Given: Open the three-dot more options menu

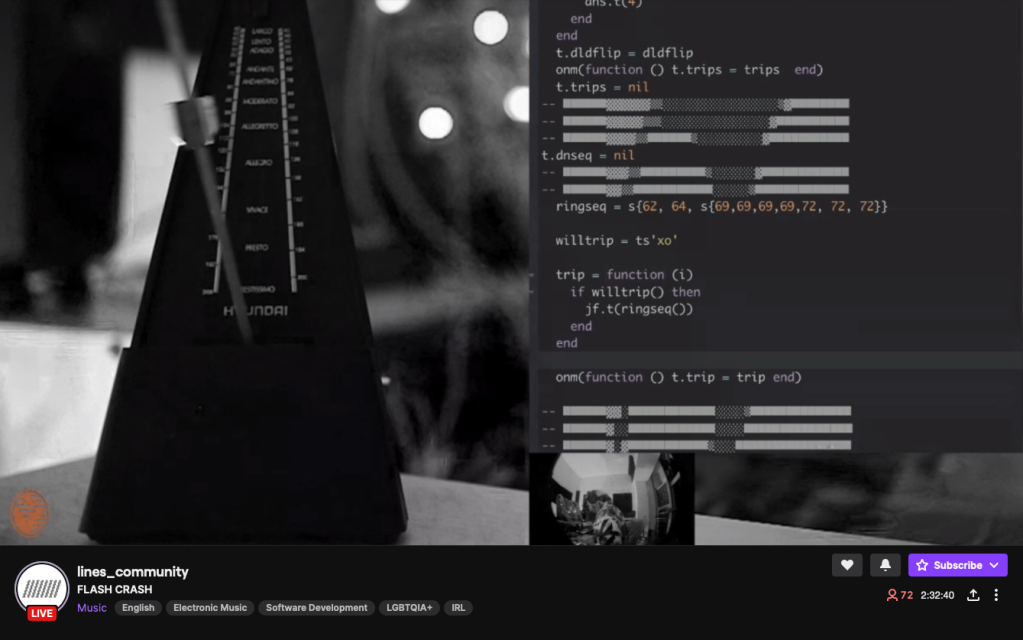Looking at the screenshot, I should pyautogui.click(x=996, y=595).
